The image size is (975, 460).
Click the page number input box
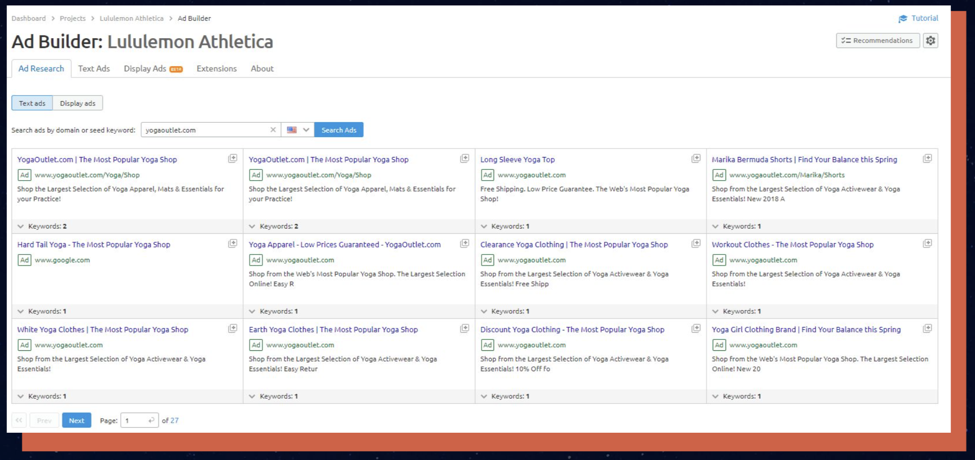[139, 420]
